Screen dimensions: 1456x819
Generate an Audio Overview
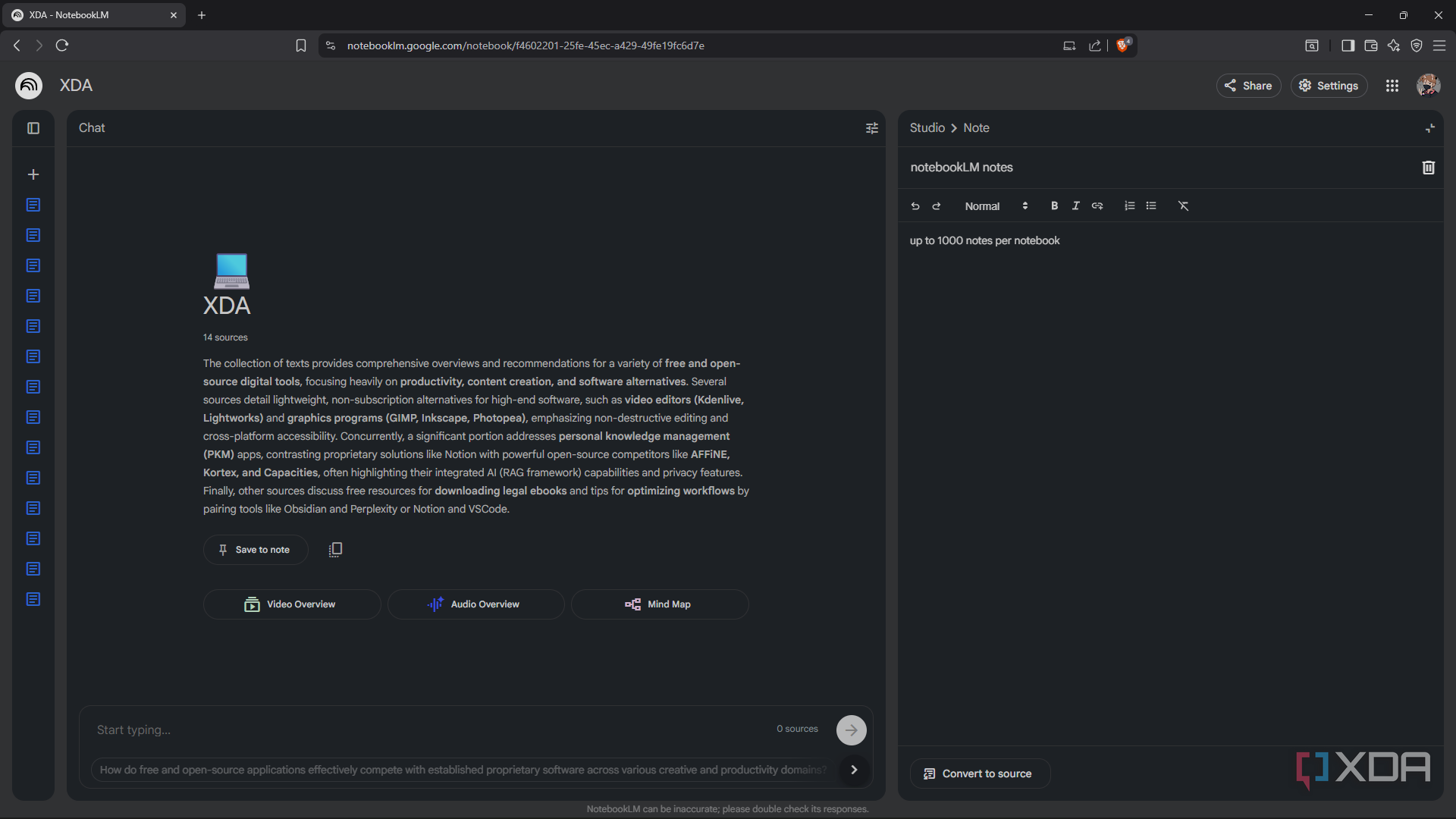pos(476,604)
